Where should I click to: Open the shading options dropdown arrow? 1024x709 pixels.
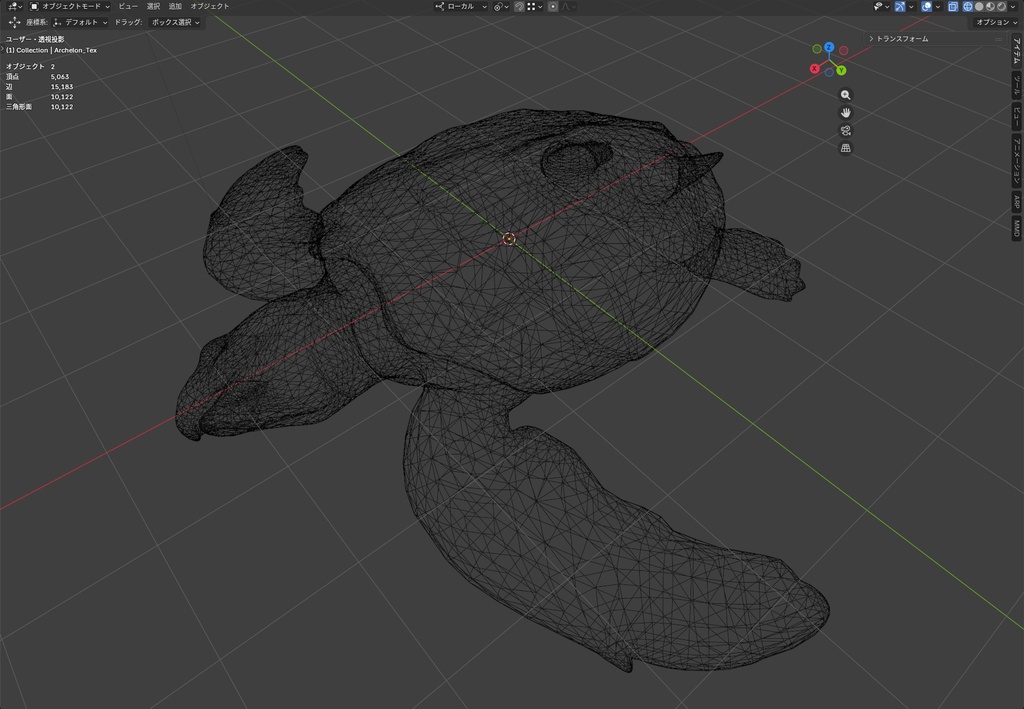point(1012,6)
